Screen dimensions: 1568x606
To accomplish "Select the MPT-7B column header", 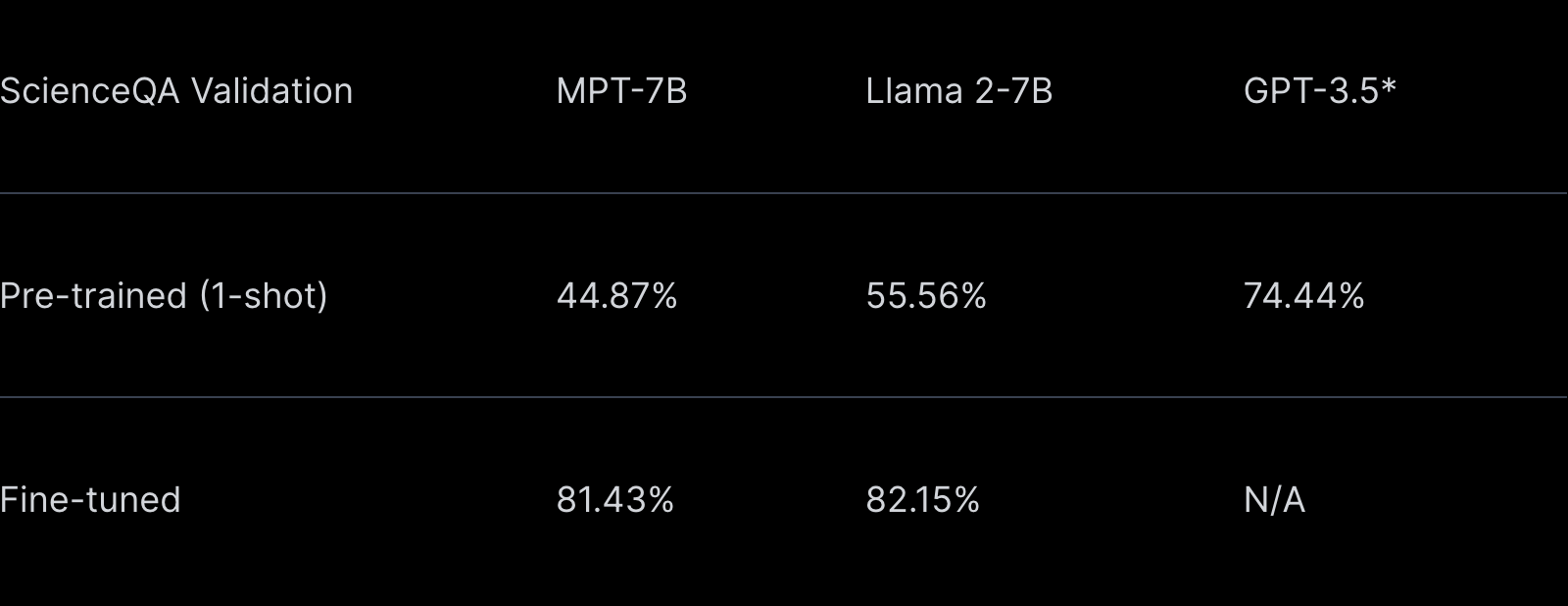I will (x=621, y=91).
